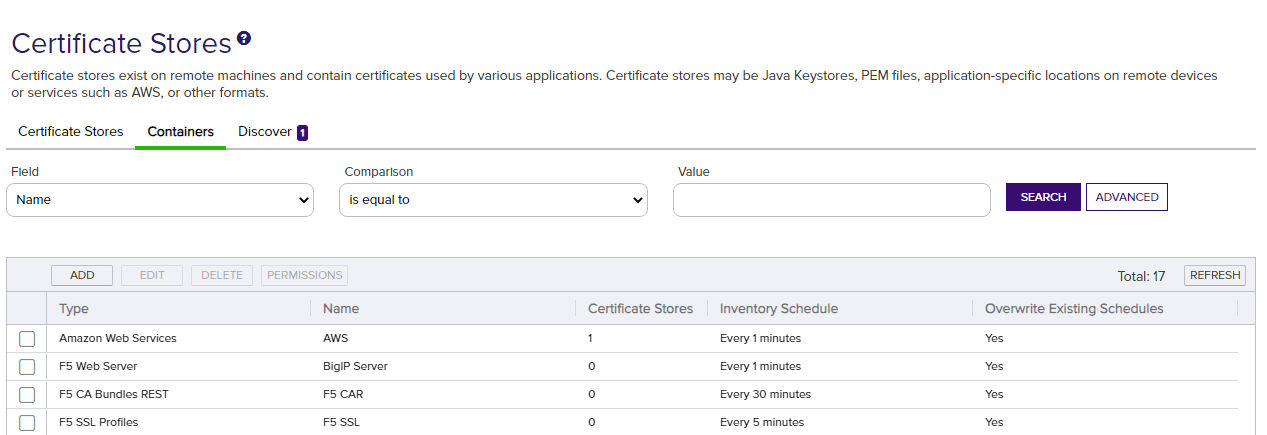Screen dimensions: 1267x435
Task: Open the Comparison dropdown showing is equal to
Action: (x=494, y=200)
